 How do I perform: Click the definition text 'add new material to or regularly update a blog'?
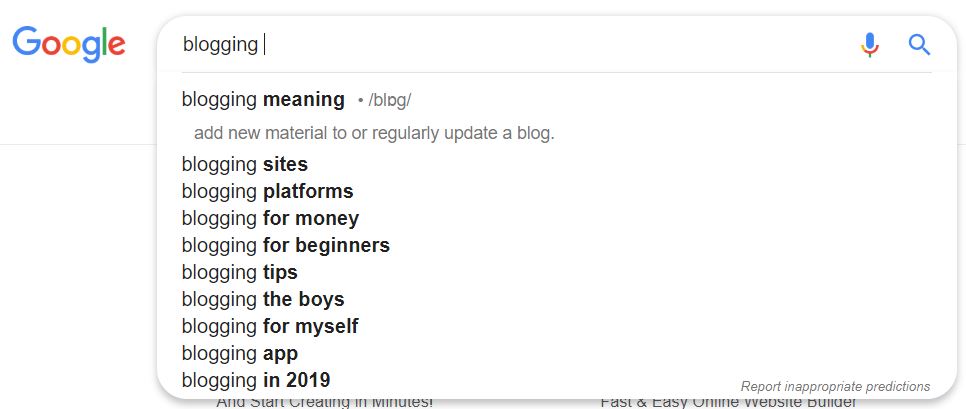point(374,133)
